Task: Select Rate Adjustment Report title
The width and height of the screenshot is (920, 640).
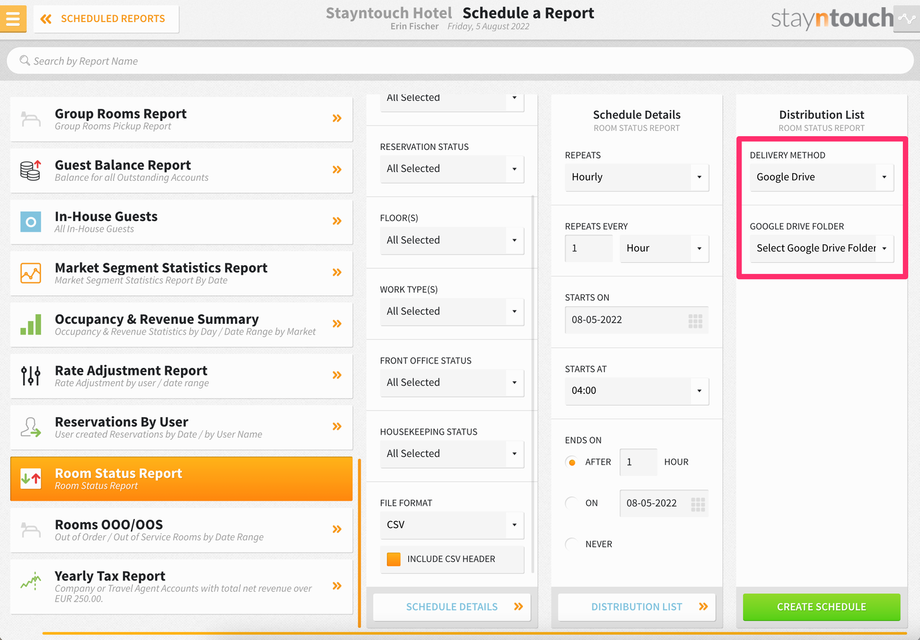Action: (x=131, y=371)
